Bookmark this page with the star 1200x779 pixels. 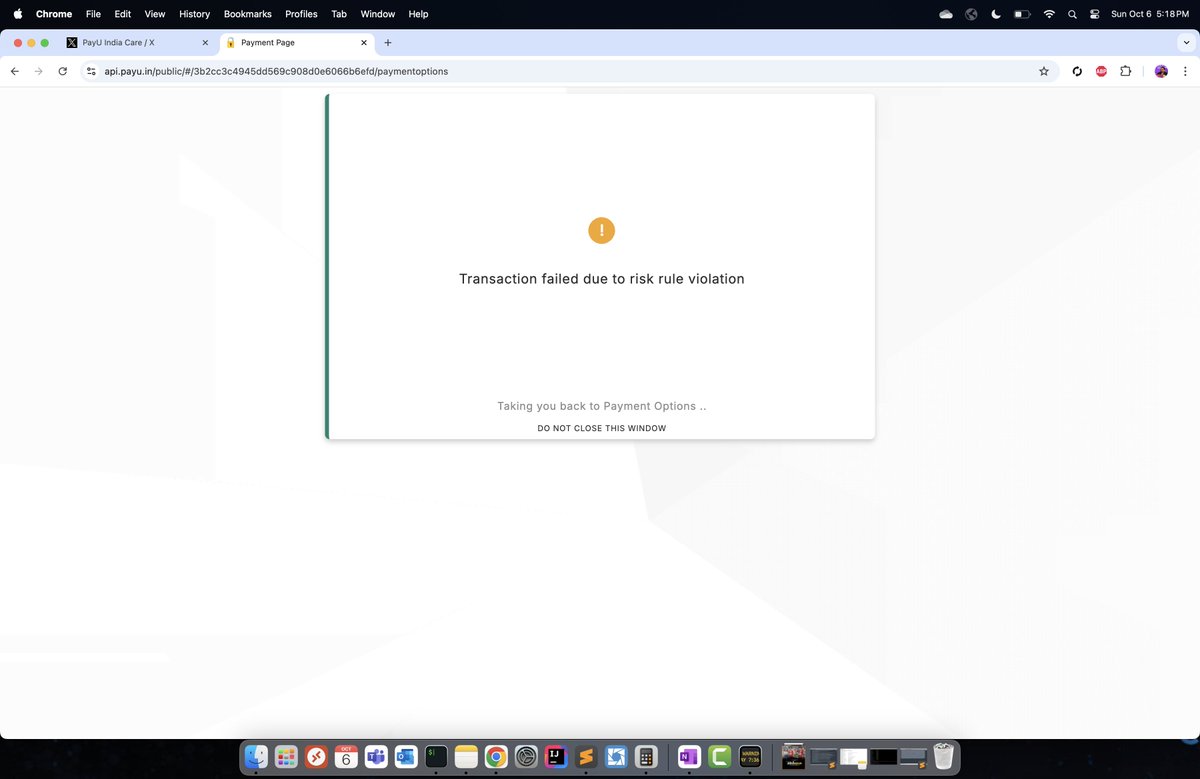coord(1044,71)
